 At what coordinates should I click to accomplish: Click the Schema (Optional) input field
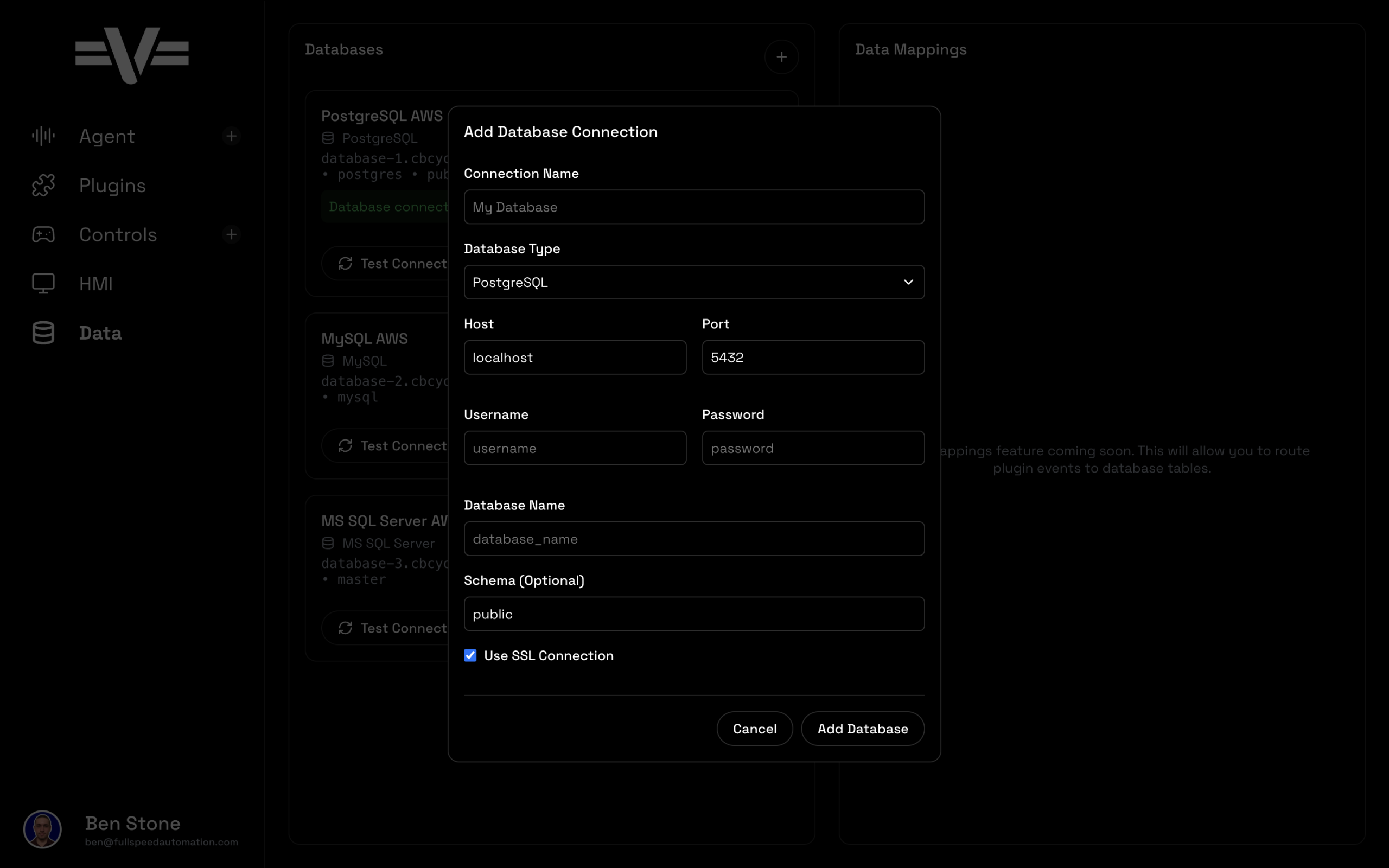pos(694,614)
